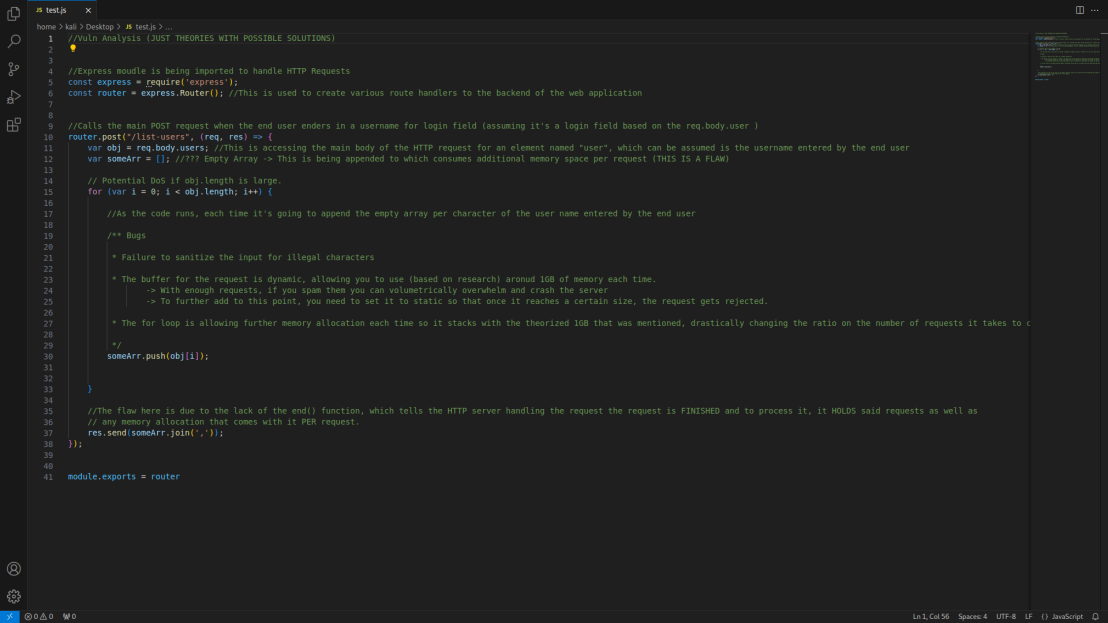The height and width of the screenshot is (623, 1108).
Task: Open the JavaScript language mode selector
Action: (x=1062, y=617)
